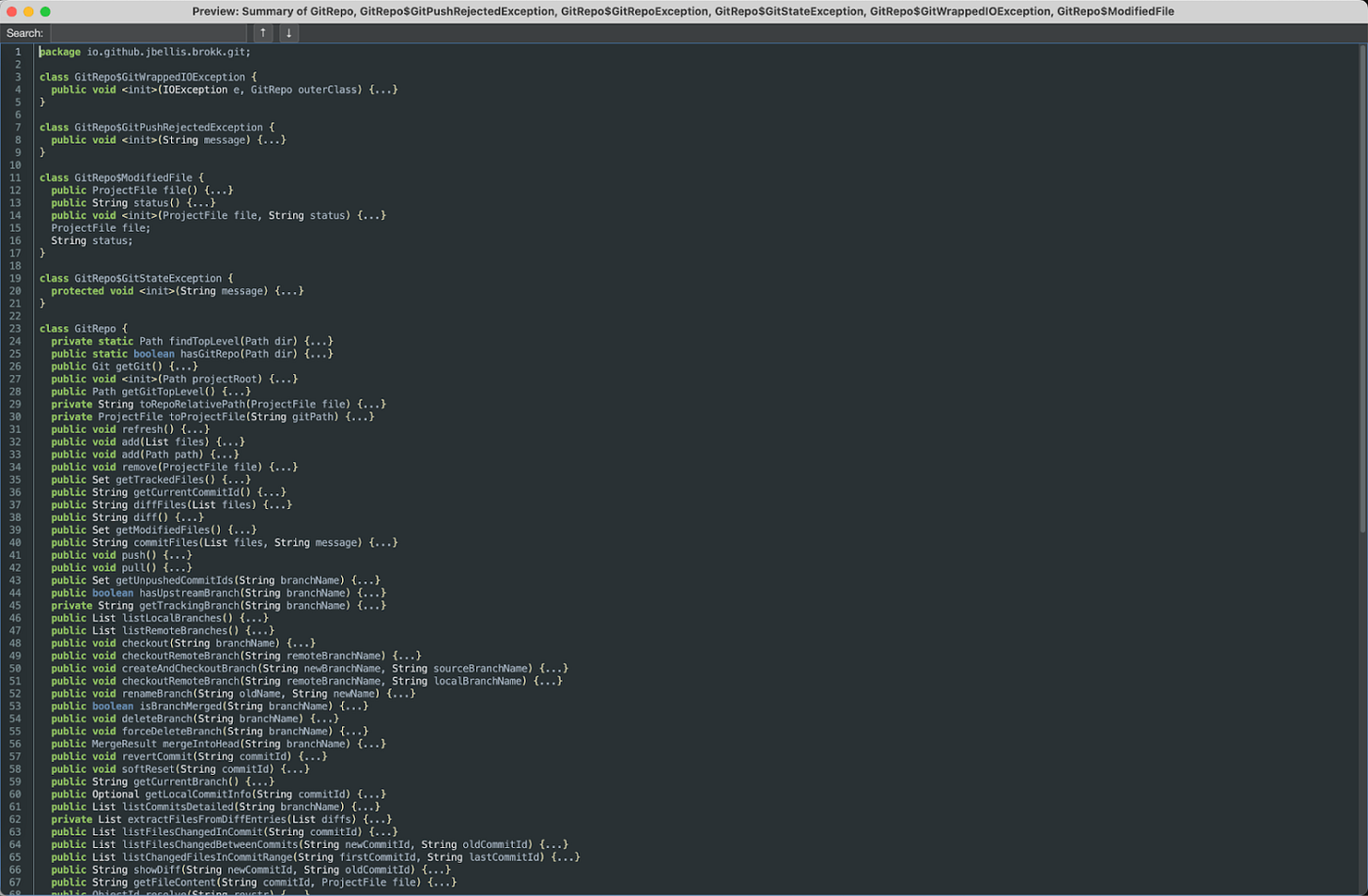Click the extractFilesFromDiffEntries method line
This screenshot has height=896, width=1368.
click(222, 819)
